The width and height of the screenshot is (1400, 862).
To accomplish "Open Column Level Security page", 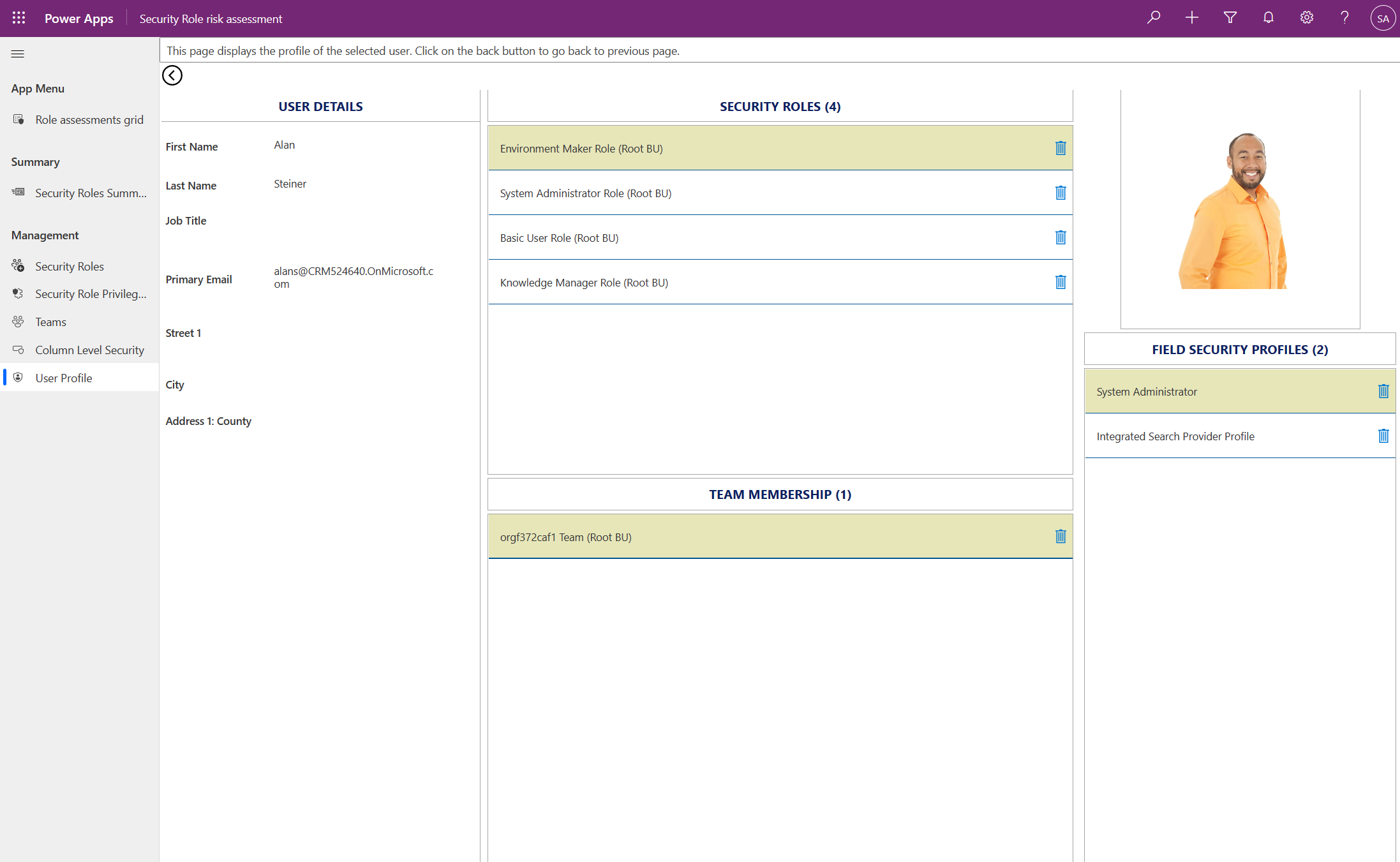I will click(89, 350).
